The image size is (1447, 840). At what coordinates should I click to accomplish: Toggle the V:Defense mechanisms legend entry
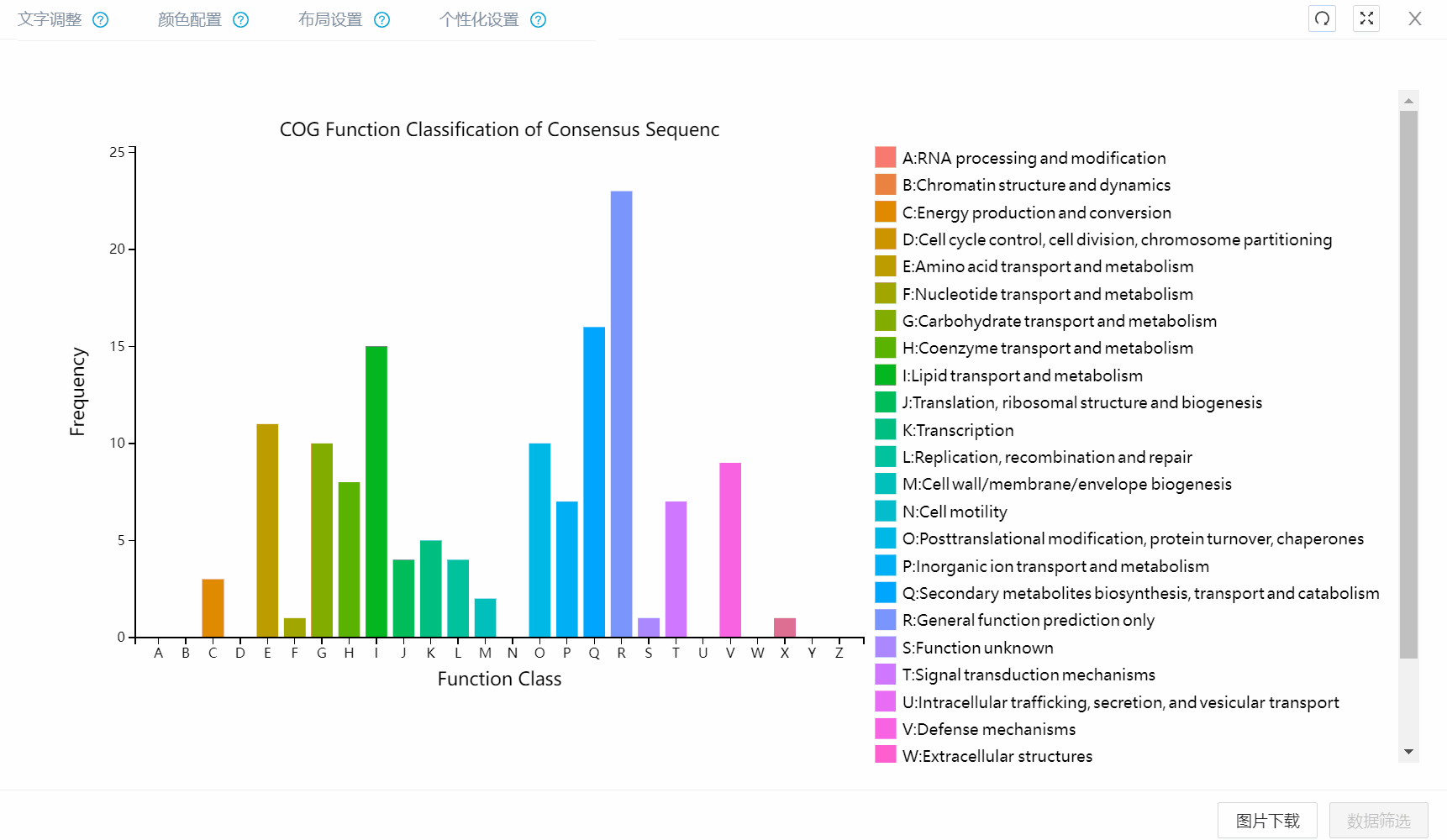(x=988, y=729)
